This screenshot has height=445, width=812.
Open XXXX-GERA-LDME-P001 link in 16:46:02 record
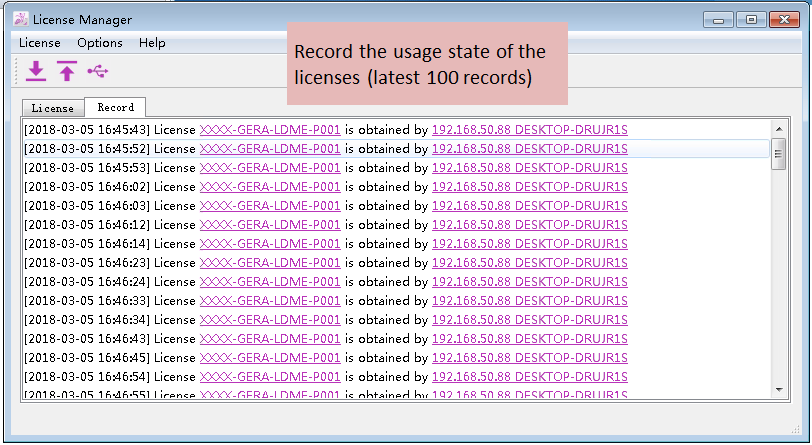pos(270,187)
